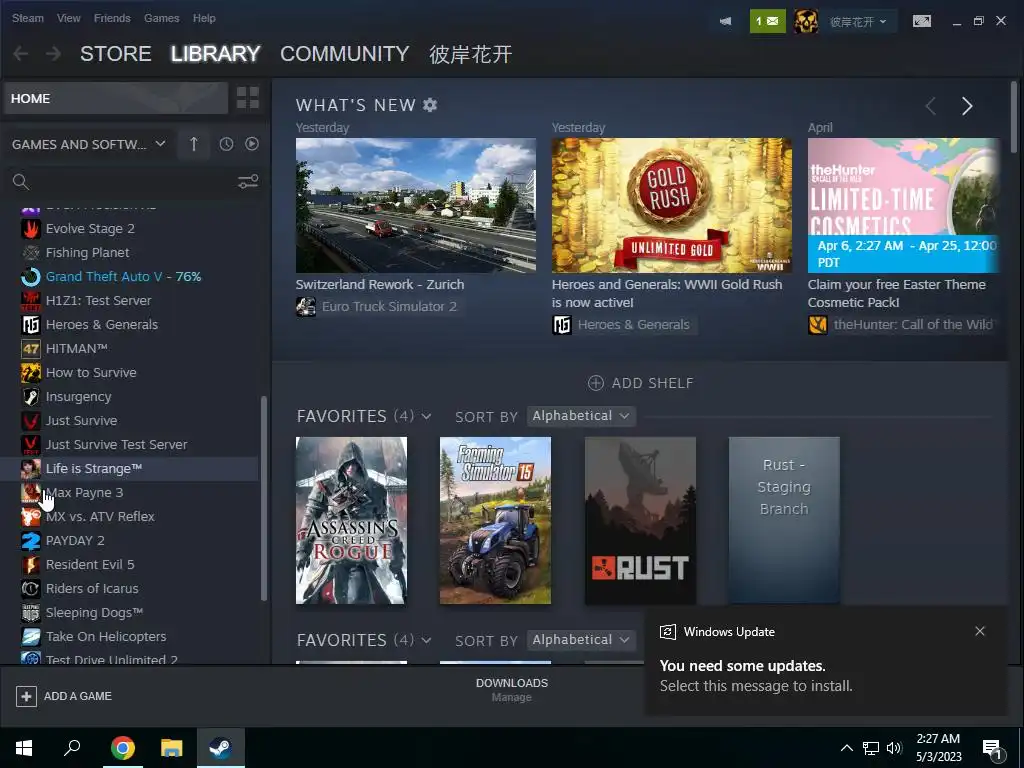Click the PAYDAY 2 game icon
This screenshot has height=768, width=1024.
(x=31, y=541)
